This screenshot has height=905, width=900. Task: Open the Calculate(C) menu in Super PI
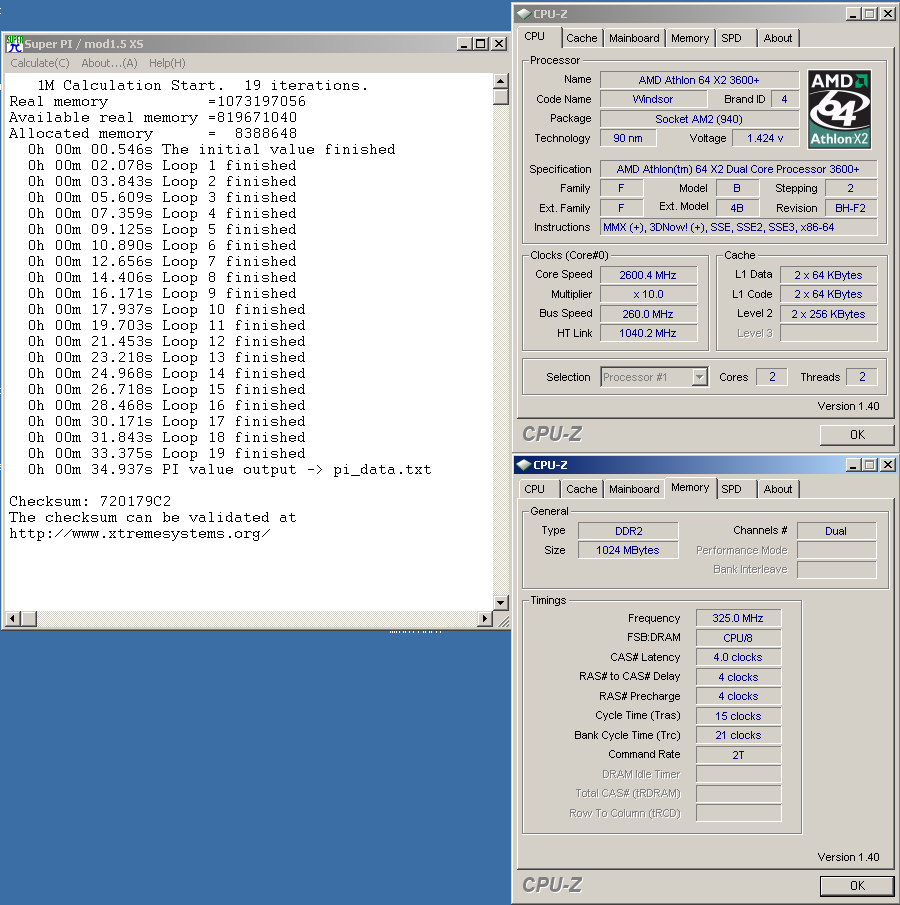pyautogui.click(x=40, y=63)
